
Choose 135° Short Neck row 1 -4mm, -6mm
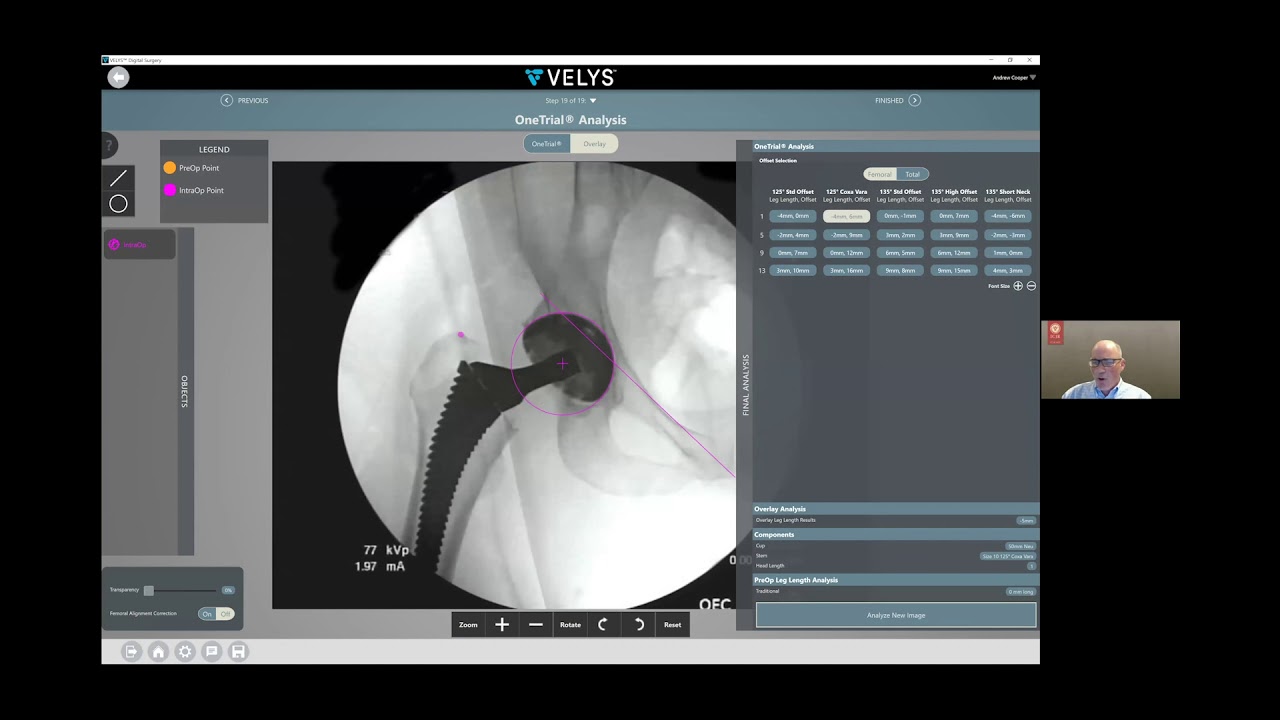pos(1008,216)
